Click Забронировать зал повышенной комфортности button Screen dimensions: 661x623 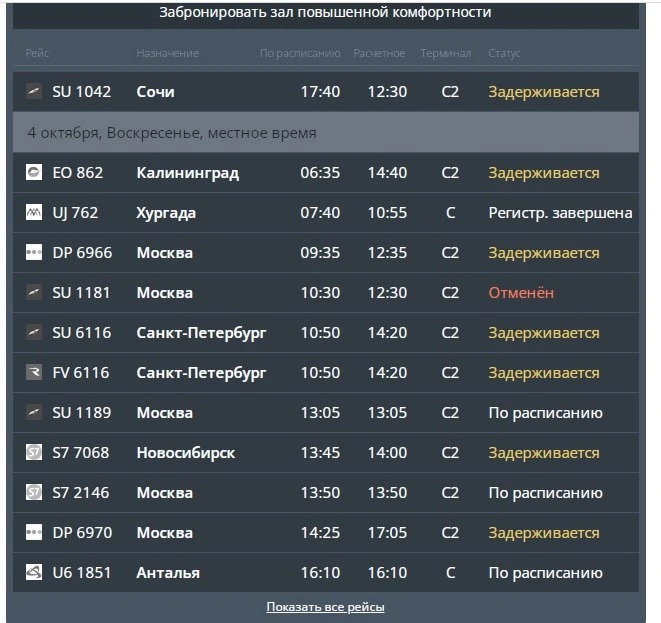[x=326, y=14]
